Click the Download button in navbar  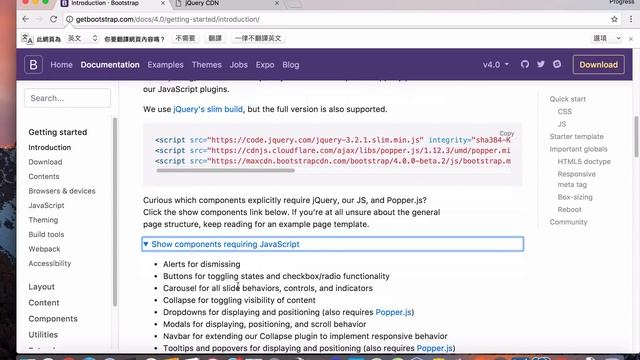(x=598, y=64)
